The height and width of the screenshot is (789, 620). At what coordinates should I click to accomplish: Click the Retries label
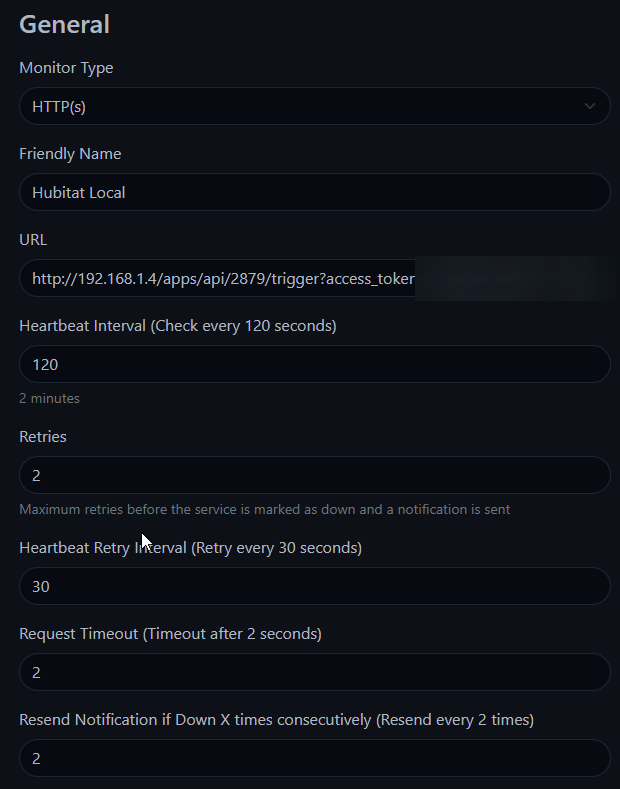pos(43,437)
